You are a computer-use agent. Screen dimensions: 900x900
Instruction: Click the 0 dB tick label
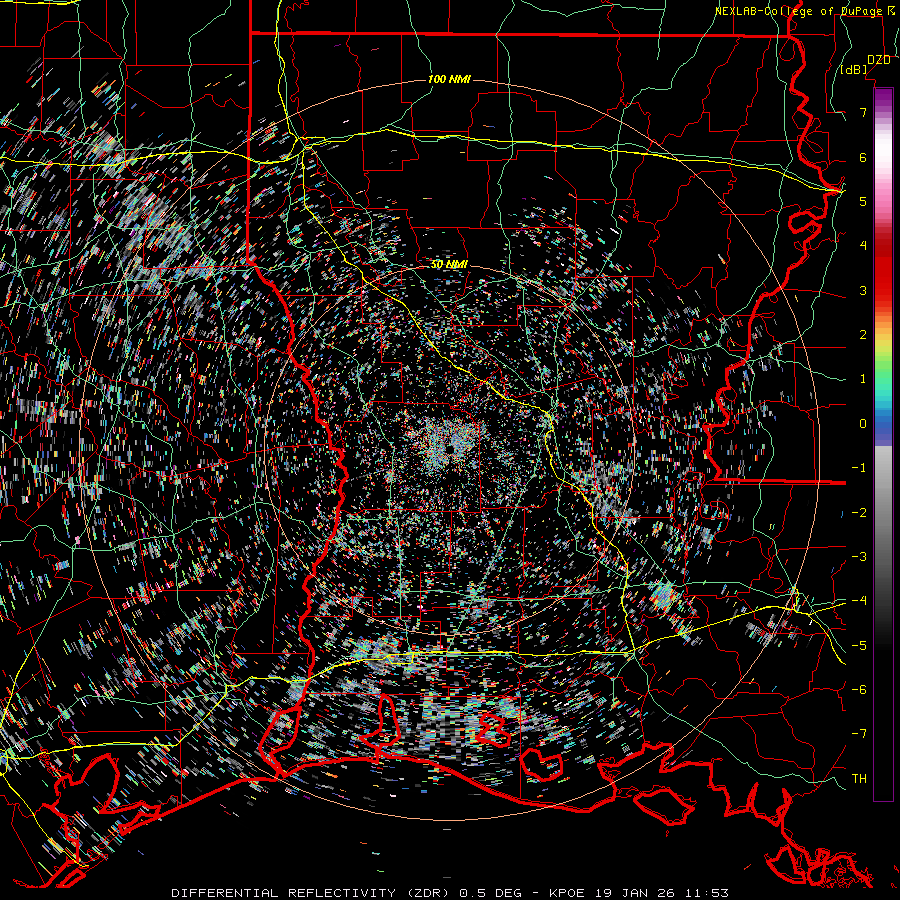pos(863,424)
